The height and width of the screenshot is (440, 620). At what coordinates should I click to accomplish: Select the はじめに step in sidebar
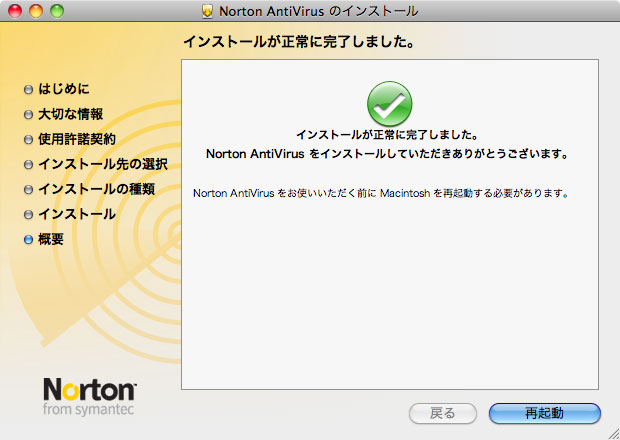tap(64, 89)
